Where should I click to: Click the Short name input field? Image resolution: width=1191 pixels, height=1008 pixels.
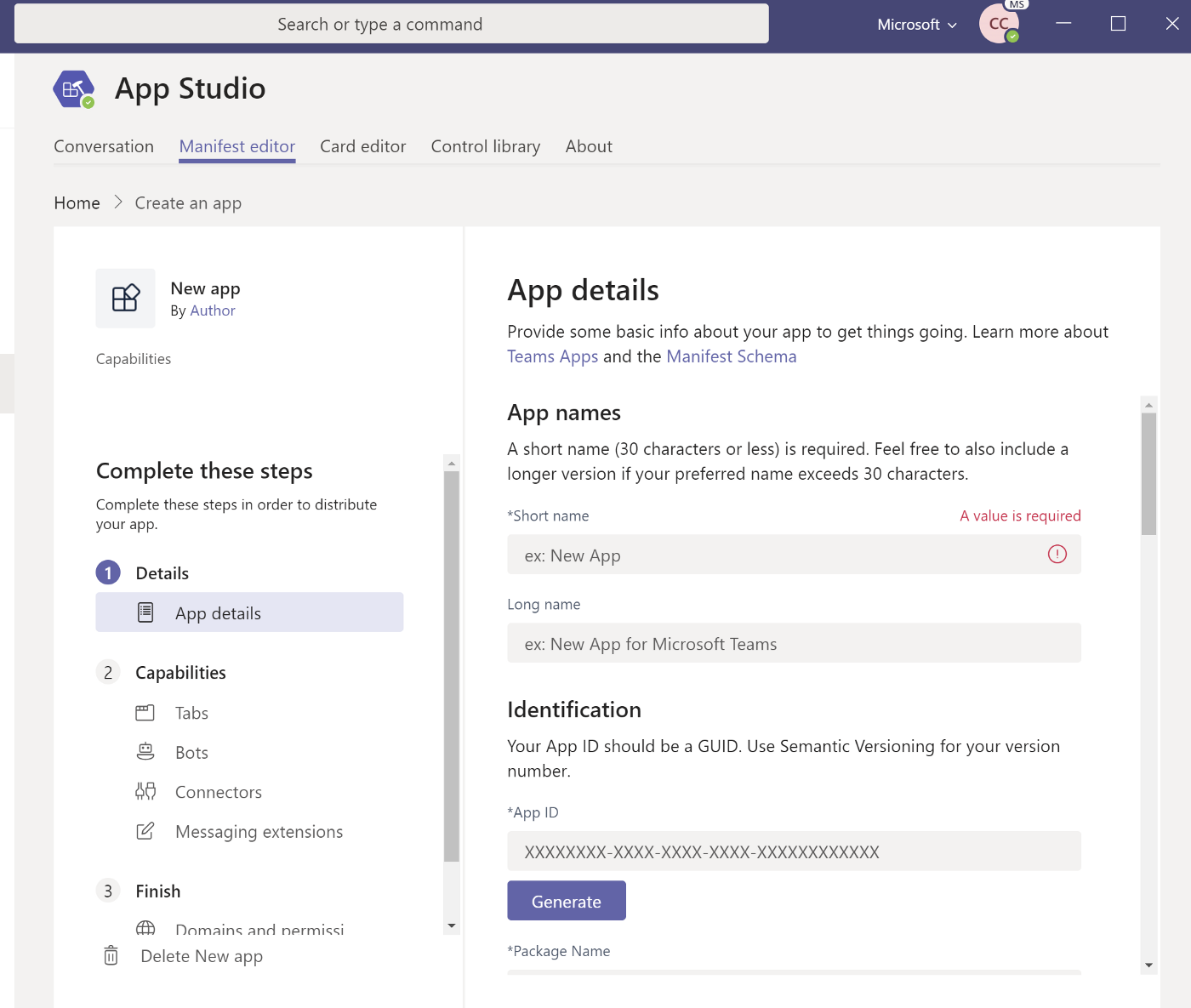pos(774,555)
